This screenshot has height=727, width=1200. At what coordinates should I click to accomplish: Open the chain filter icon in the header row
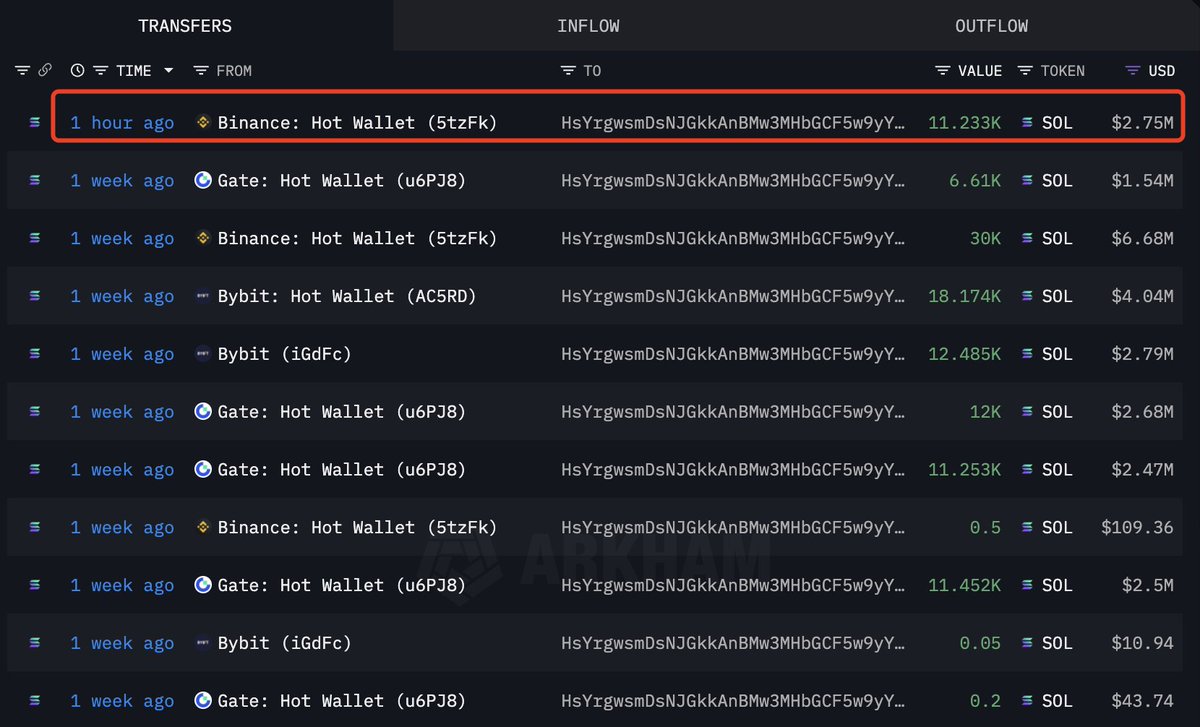[22, 71]
